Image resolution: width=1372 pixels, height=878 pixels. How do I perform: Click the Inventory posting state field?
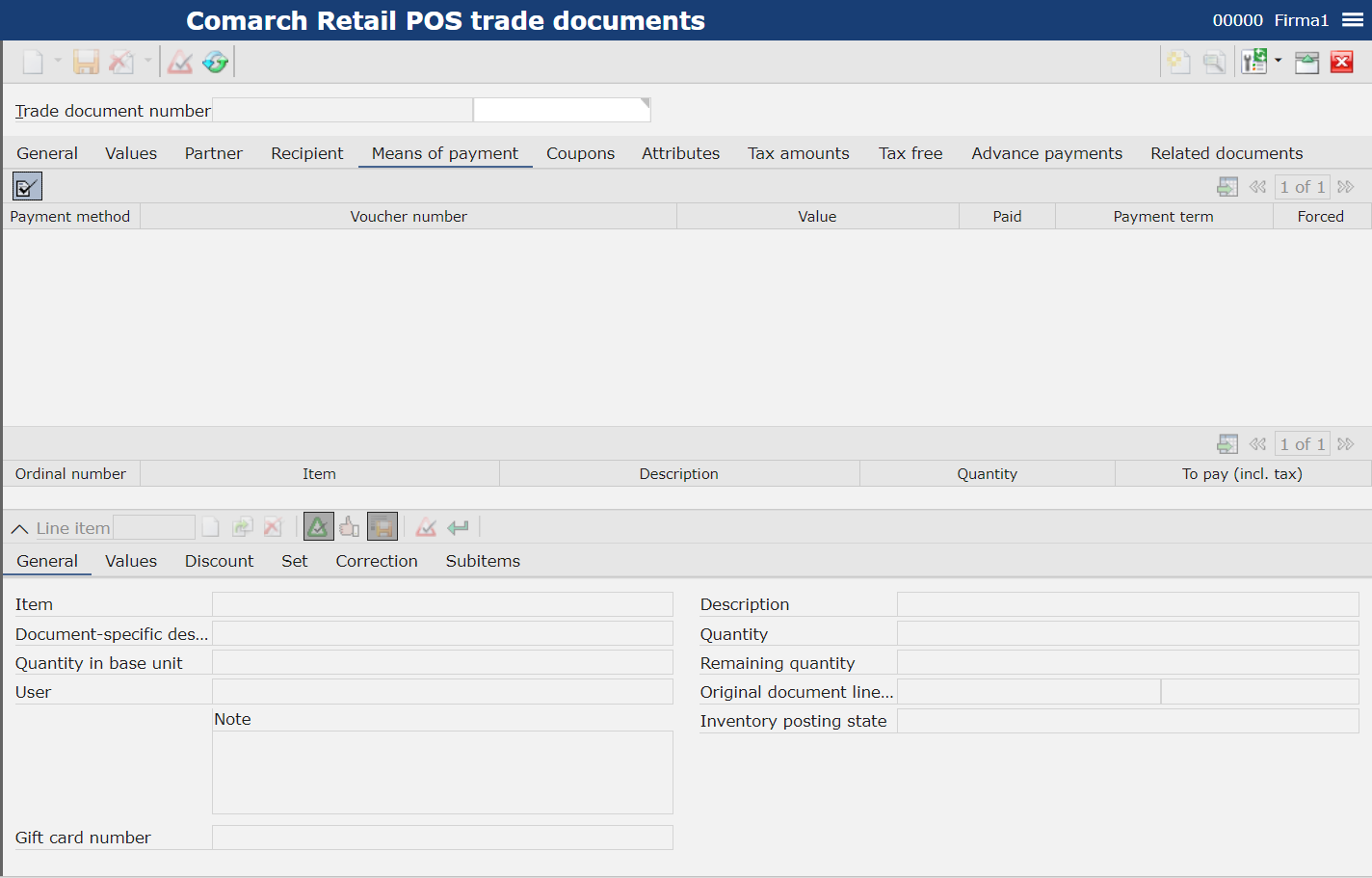(1128, 720)
